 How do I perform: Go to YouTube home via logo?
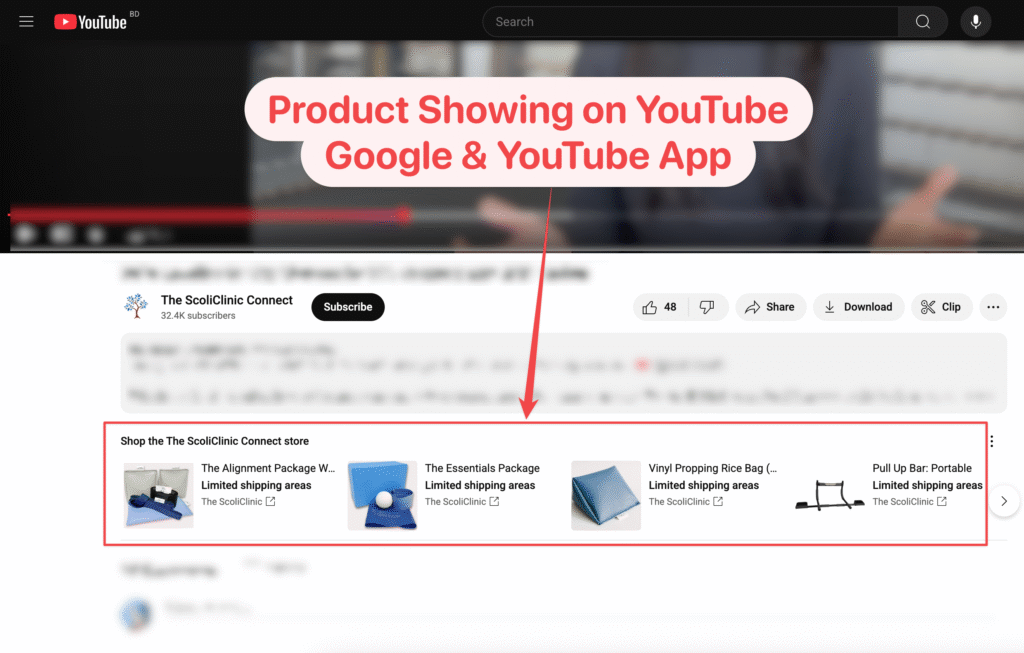(x=90, y=22)
